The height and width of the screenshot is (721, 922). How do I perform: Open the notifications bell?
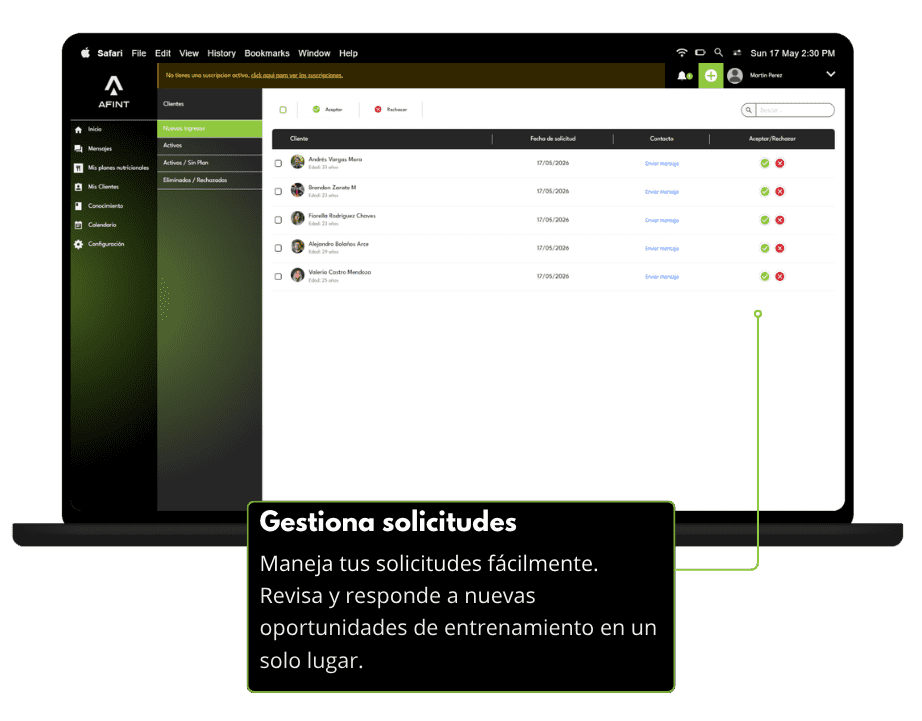[684, 75]
